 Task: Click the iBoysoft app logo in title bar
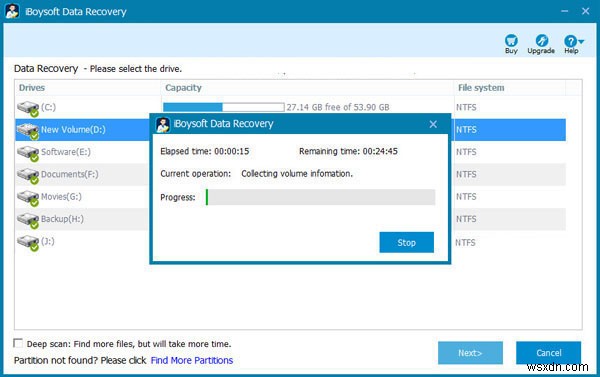point(12,11)
